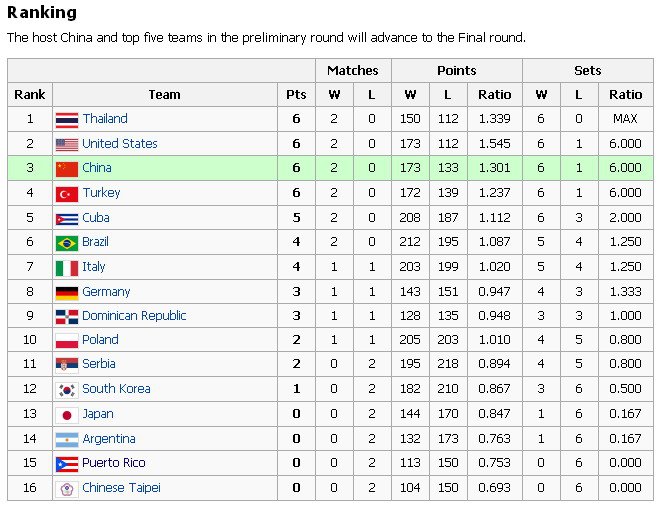Follow the Italy team link
The width and height of the screenshot is (664, 510).
tap(94, 267)
